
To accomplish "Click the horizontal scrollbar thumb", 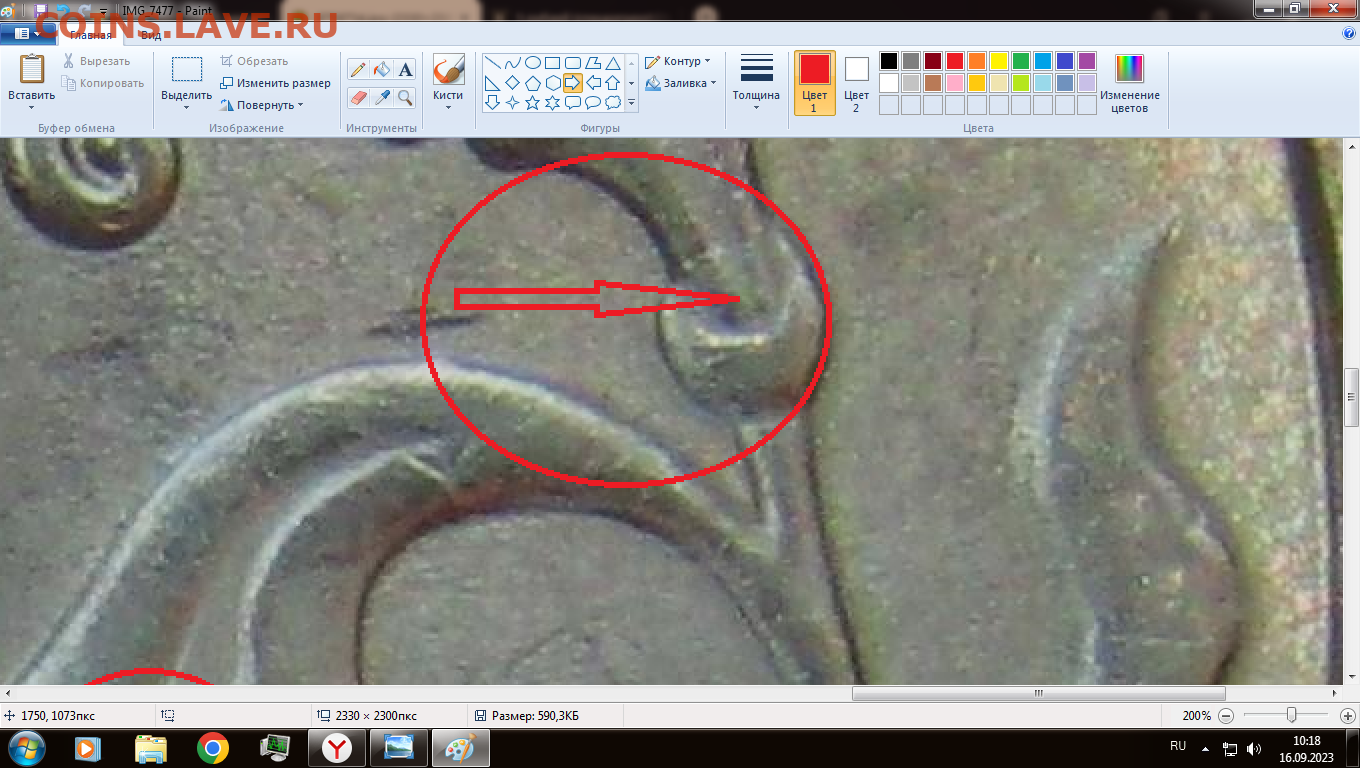I will 1039,693.
